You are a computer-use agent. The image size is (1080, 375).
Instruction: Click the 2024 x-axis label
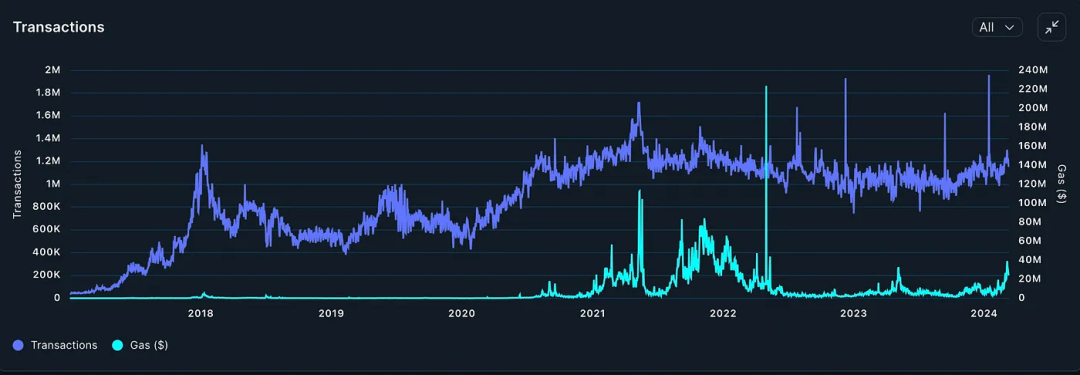pyautogui.click(x=985, y=314)
